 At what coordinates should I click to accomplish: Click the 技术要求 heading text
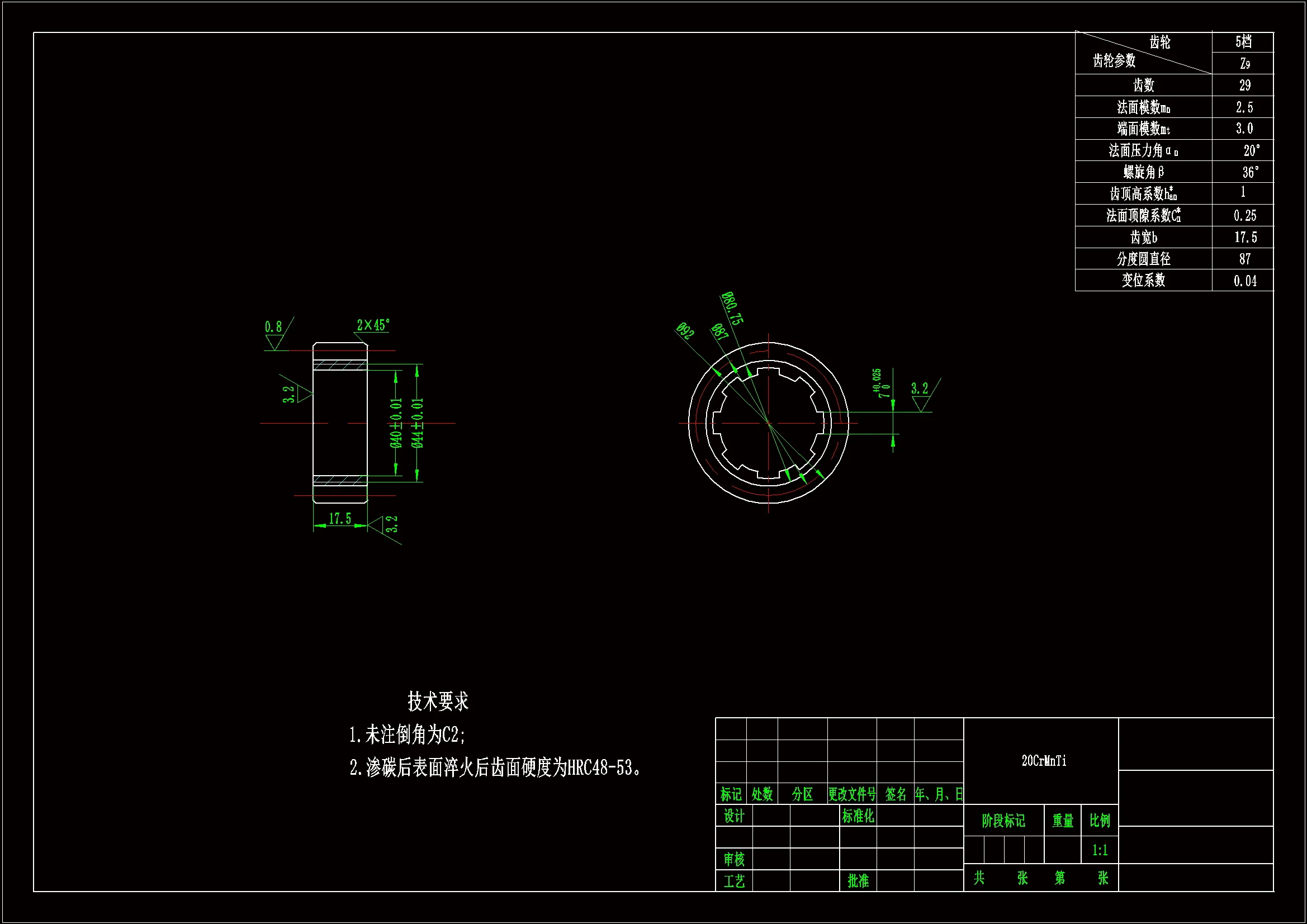click(x=438, y=702)
